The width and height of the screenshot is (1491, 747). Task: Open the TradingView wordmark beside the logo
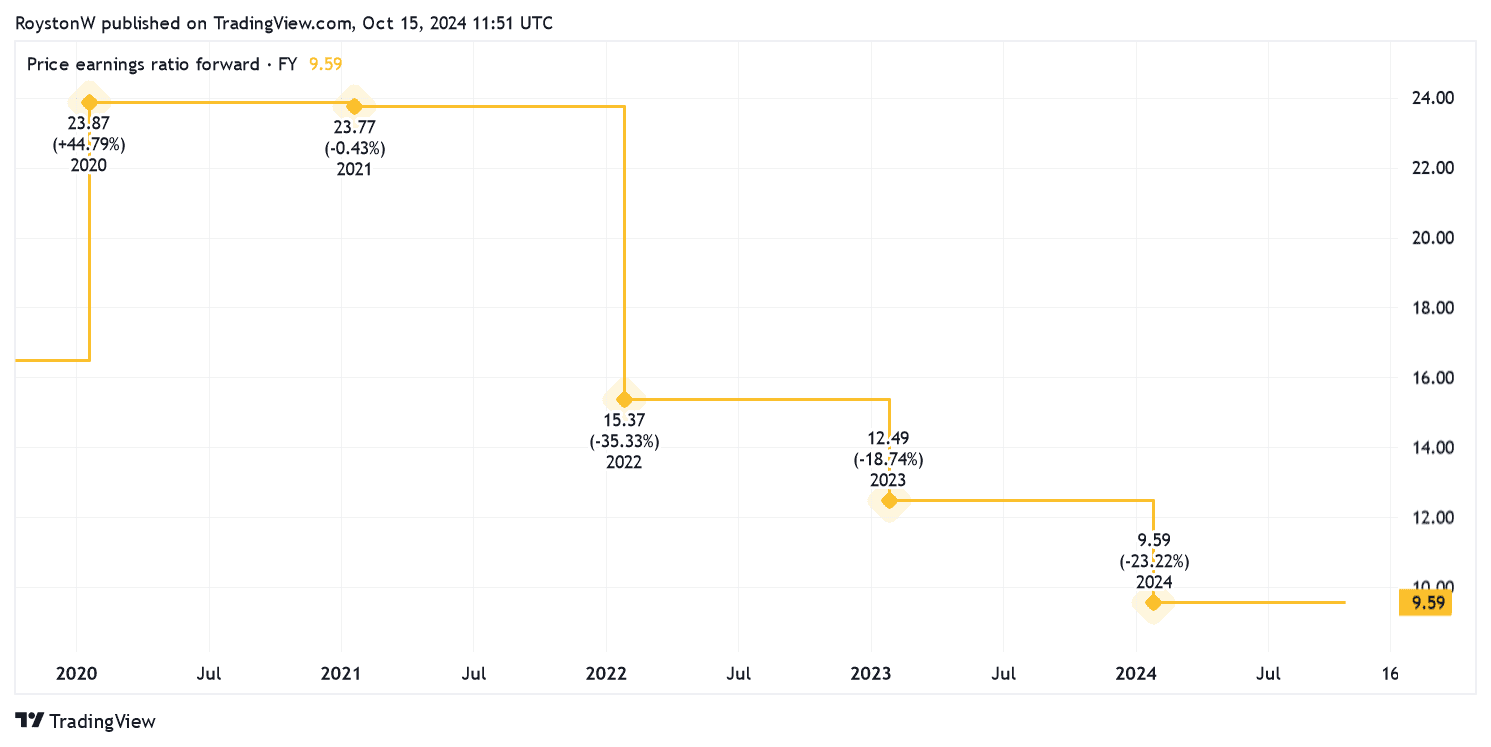102,721
